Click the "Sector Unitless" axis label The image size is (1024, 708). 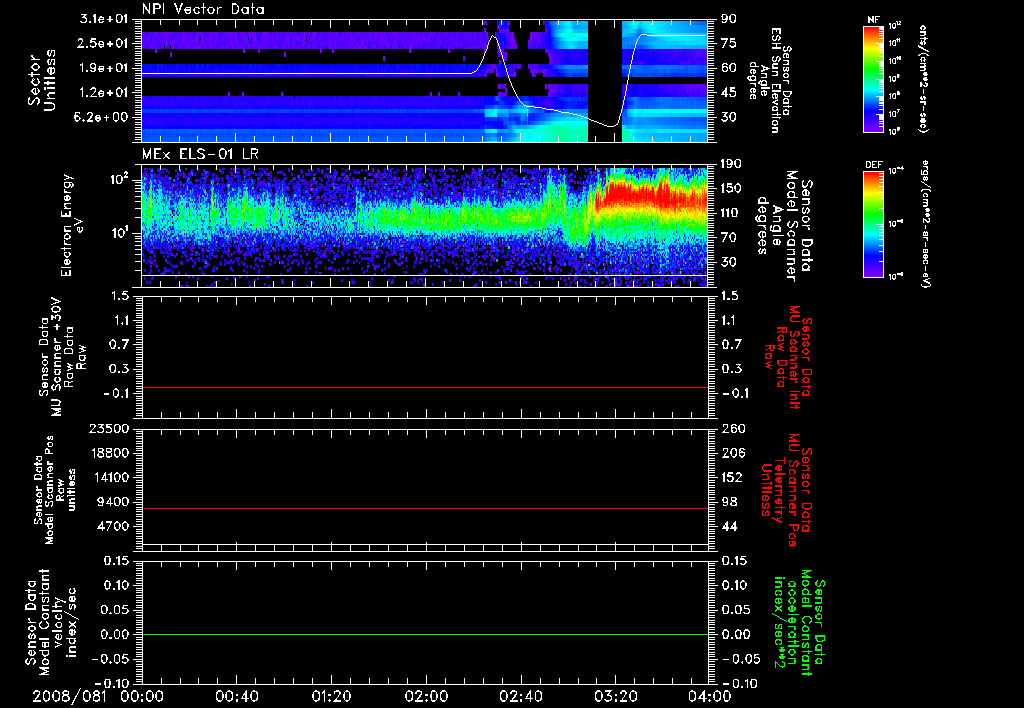[42, 80]
